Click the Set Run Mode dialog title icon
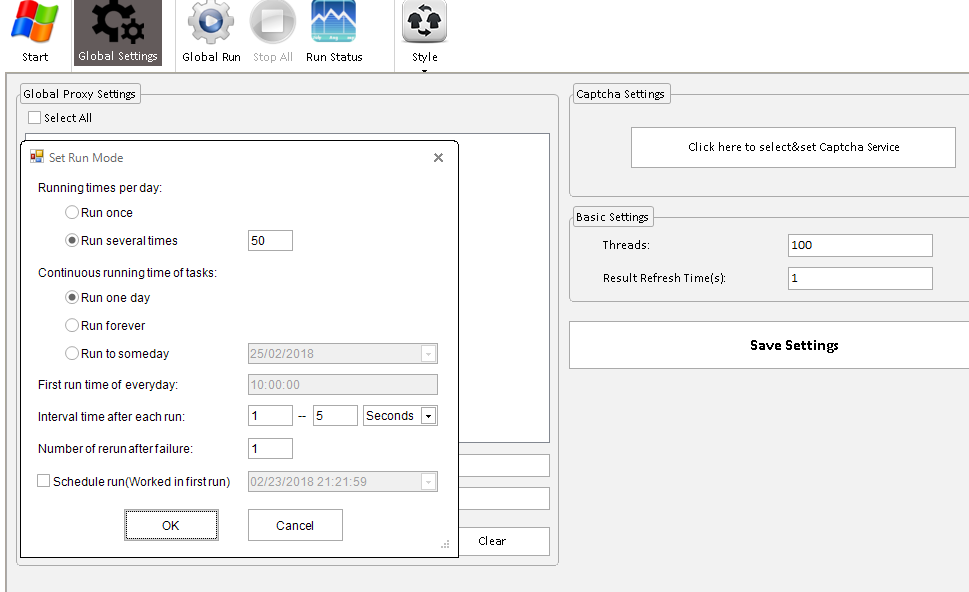Screen dimensions: 969x592 [37, 157]
